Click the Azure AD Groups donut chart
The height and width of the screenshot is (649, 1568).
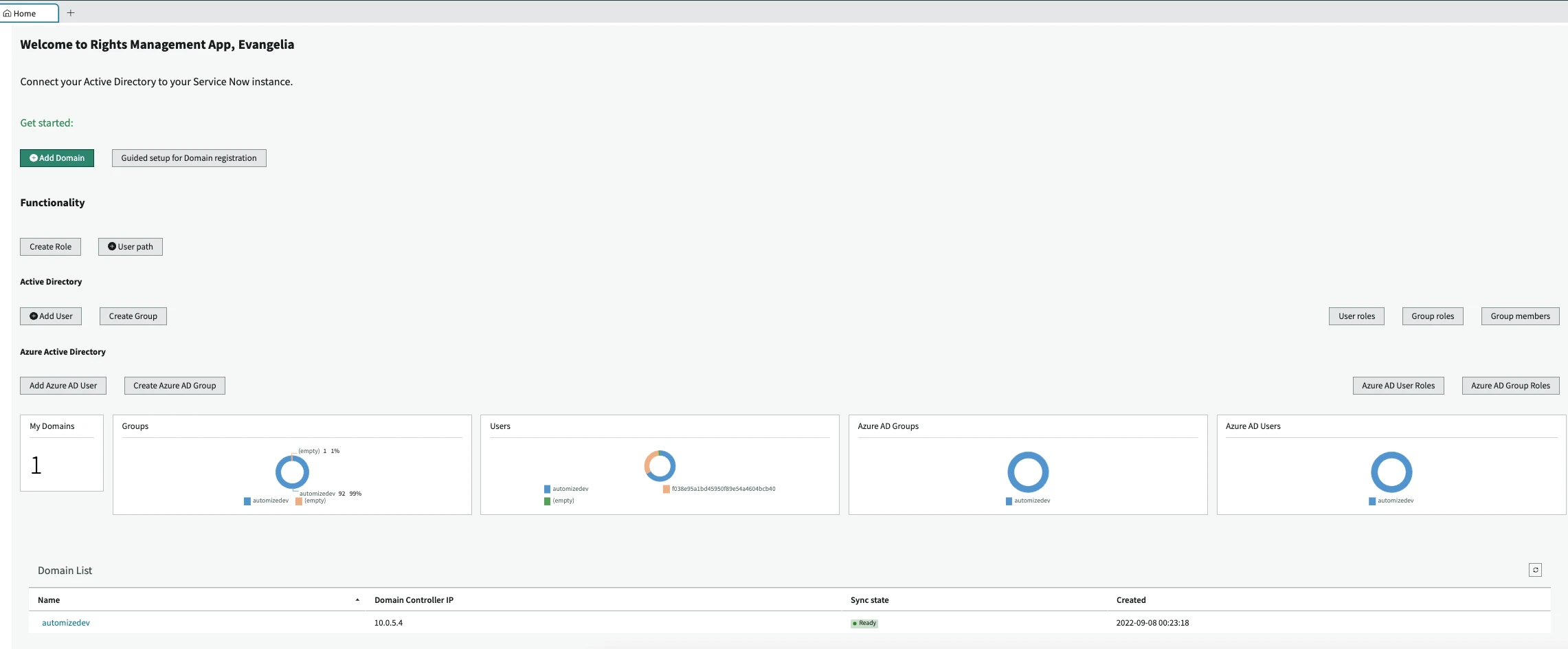pos(1028,472)
